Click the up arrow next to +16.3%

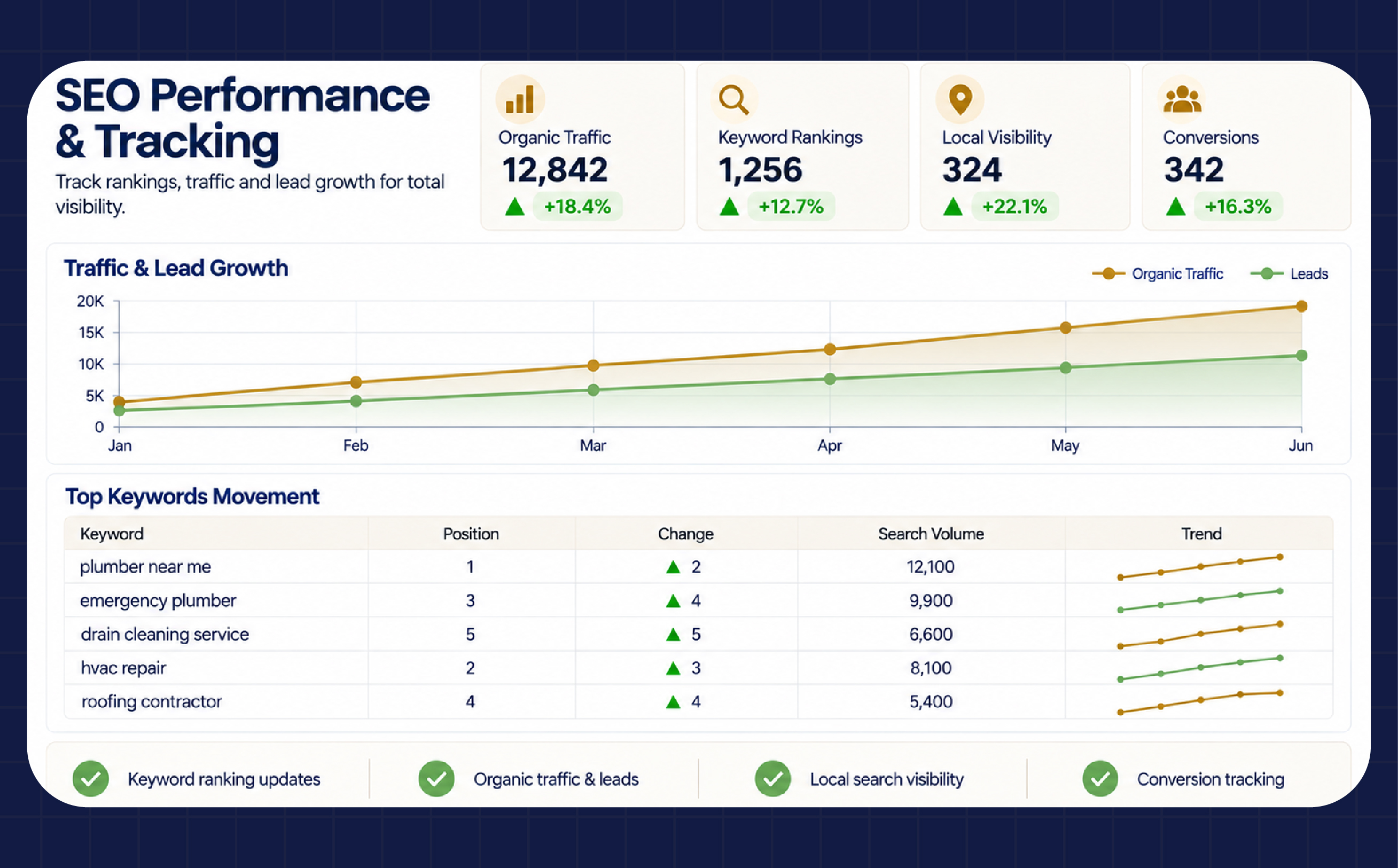(1176, 206)
